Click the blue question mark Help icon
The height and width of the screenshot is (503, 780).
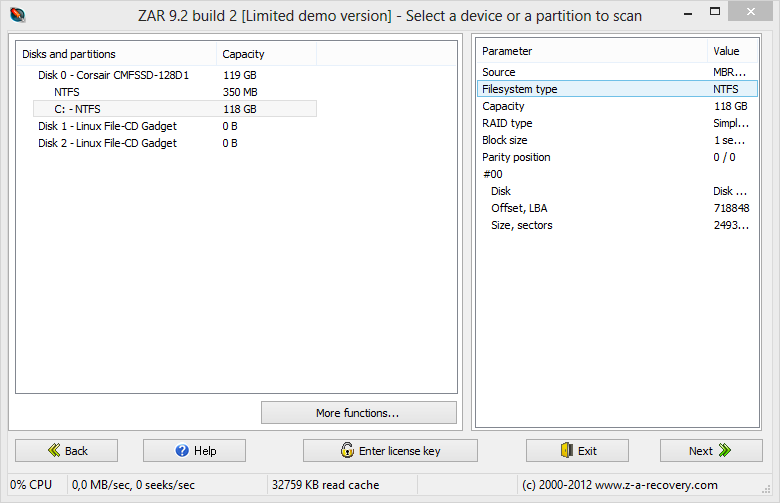pos(182,450)
